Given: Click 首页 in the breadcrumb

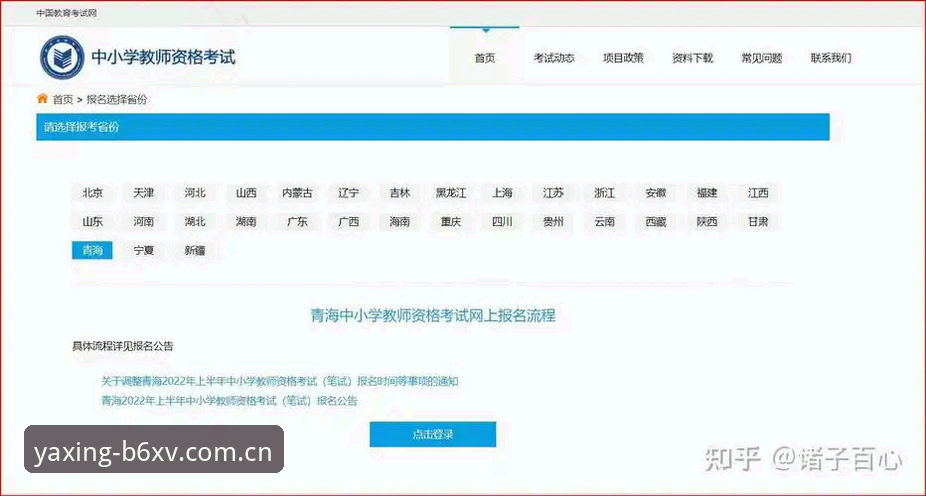Looking at the screenshot, I should [63, 100].
